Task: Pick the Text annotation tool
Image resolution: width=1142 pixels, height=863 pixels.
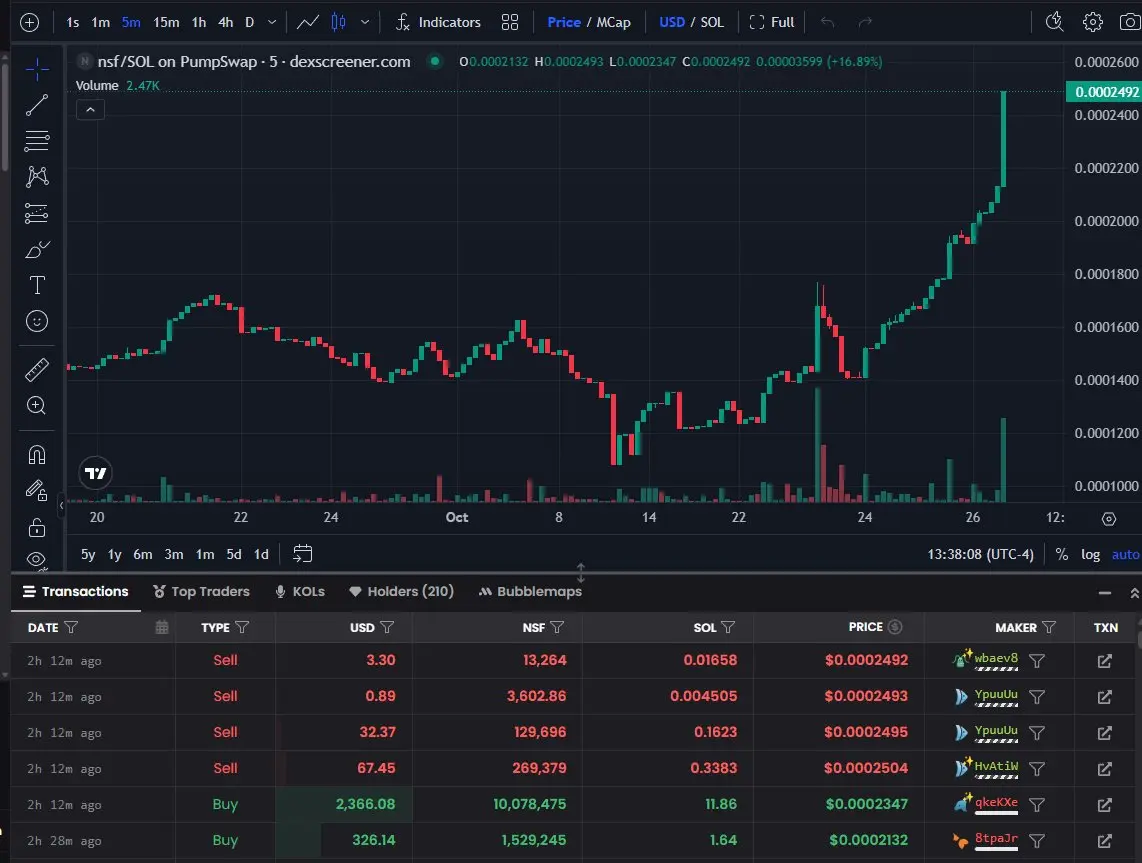Action: click(37, 285)
